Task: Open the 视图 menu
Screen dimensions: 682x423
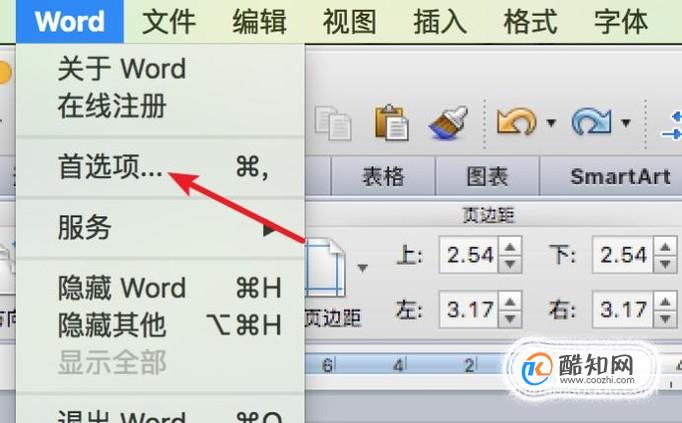Action: [349, 22]
